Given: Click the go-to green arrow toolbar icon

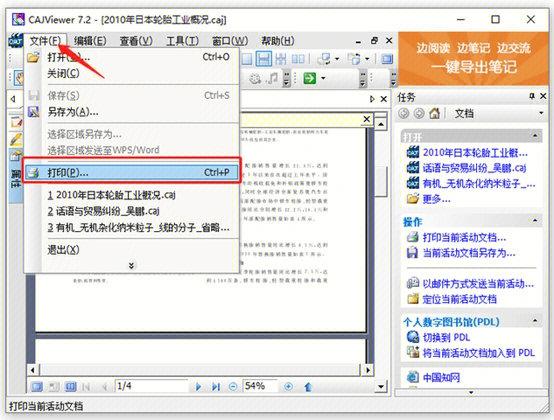Looking at the screenshot, I should click(x=310, y=78).
